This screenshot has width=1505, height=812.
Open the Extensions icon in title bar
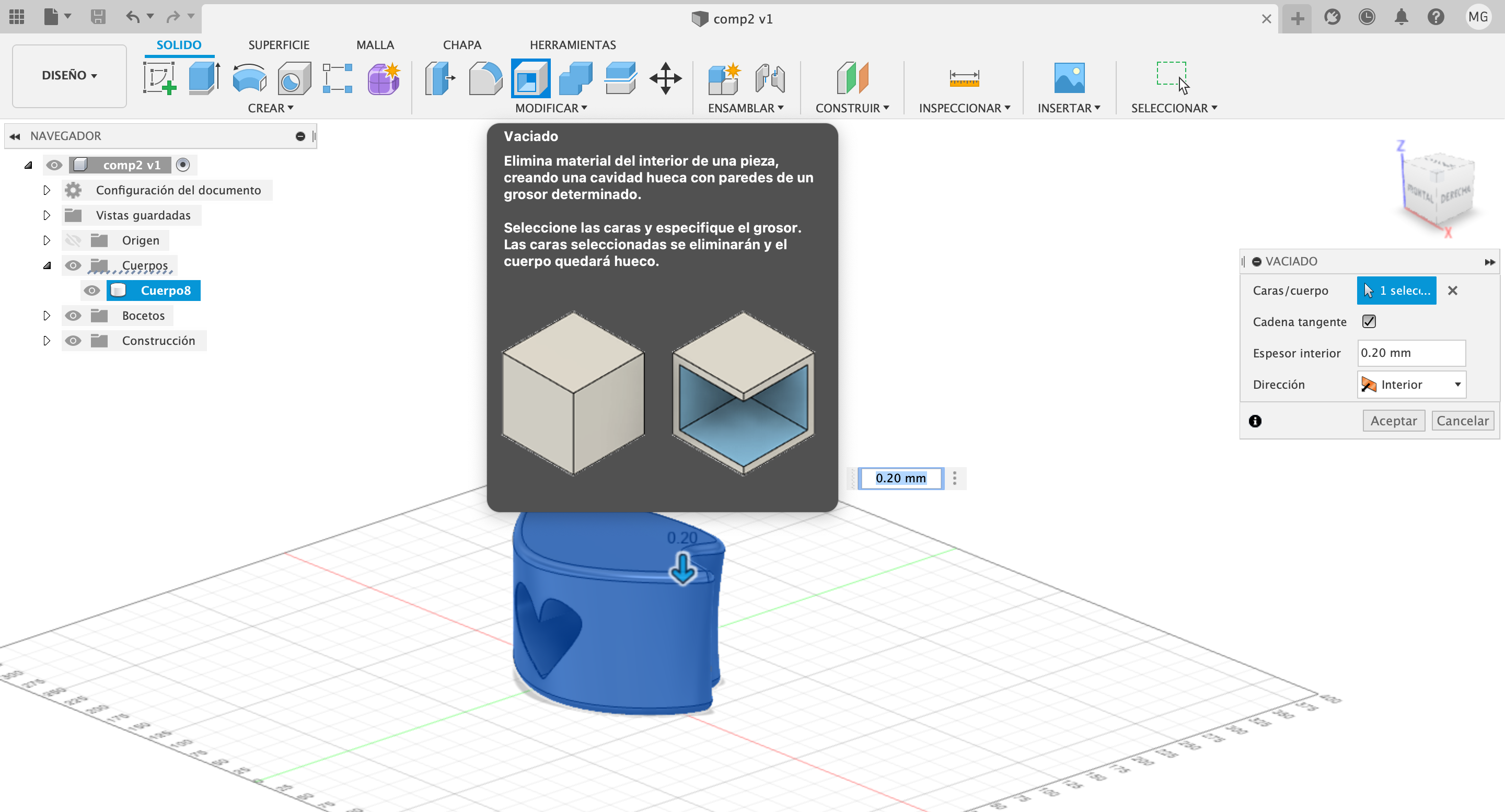pos(1332,17)
